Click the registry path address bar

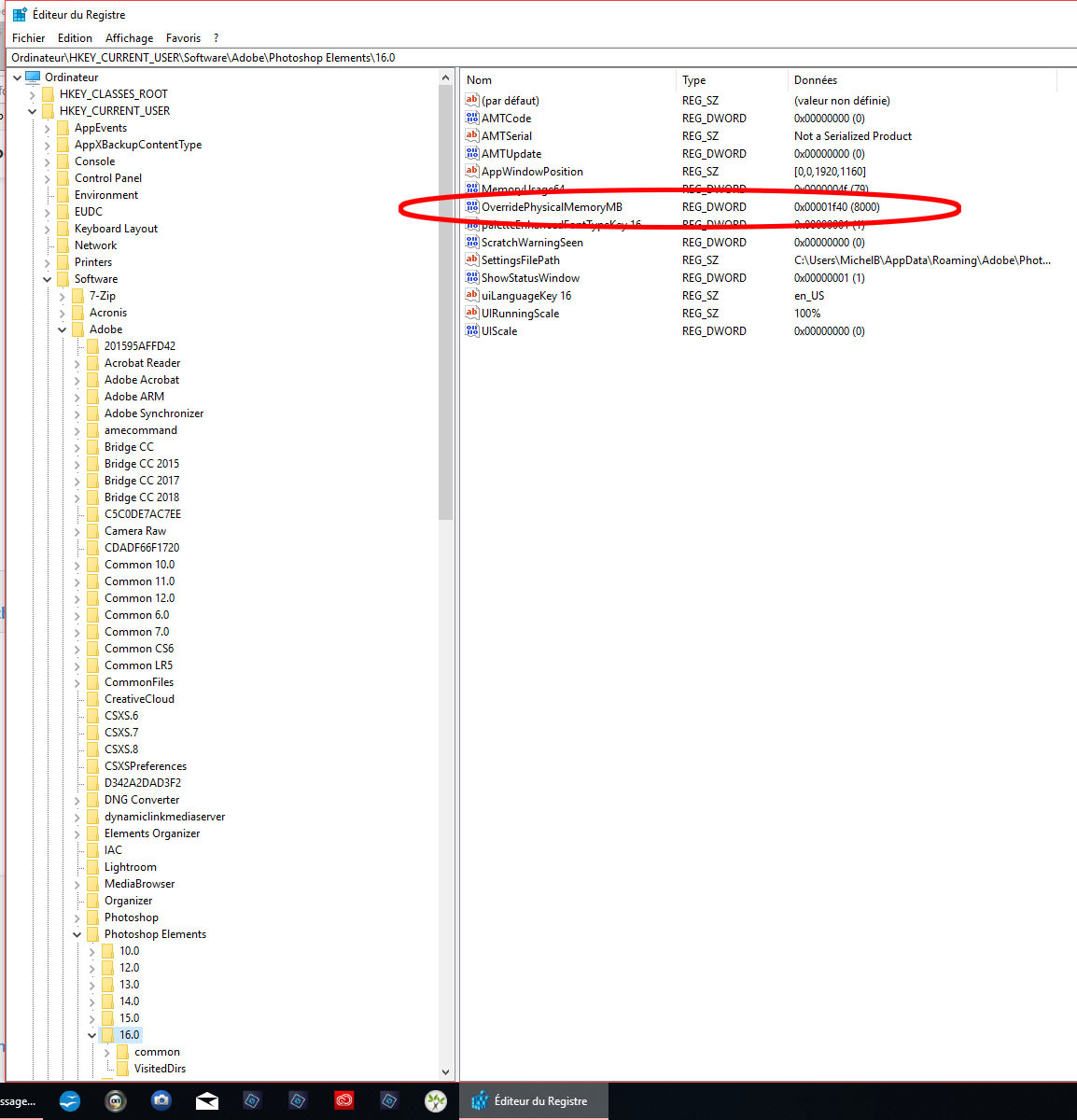click(280, 57)
